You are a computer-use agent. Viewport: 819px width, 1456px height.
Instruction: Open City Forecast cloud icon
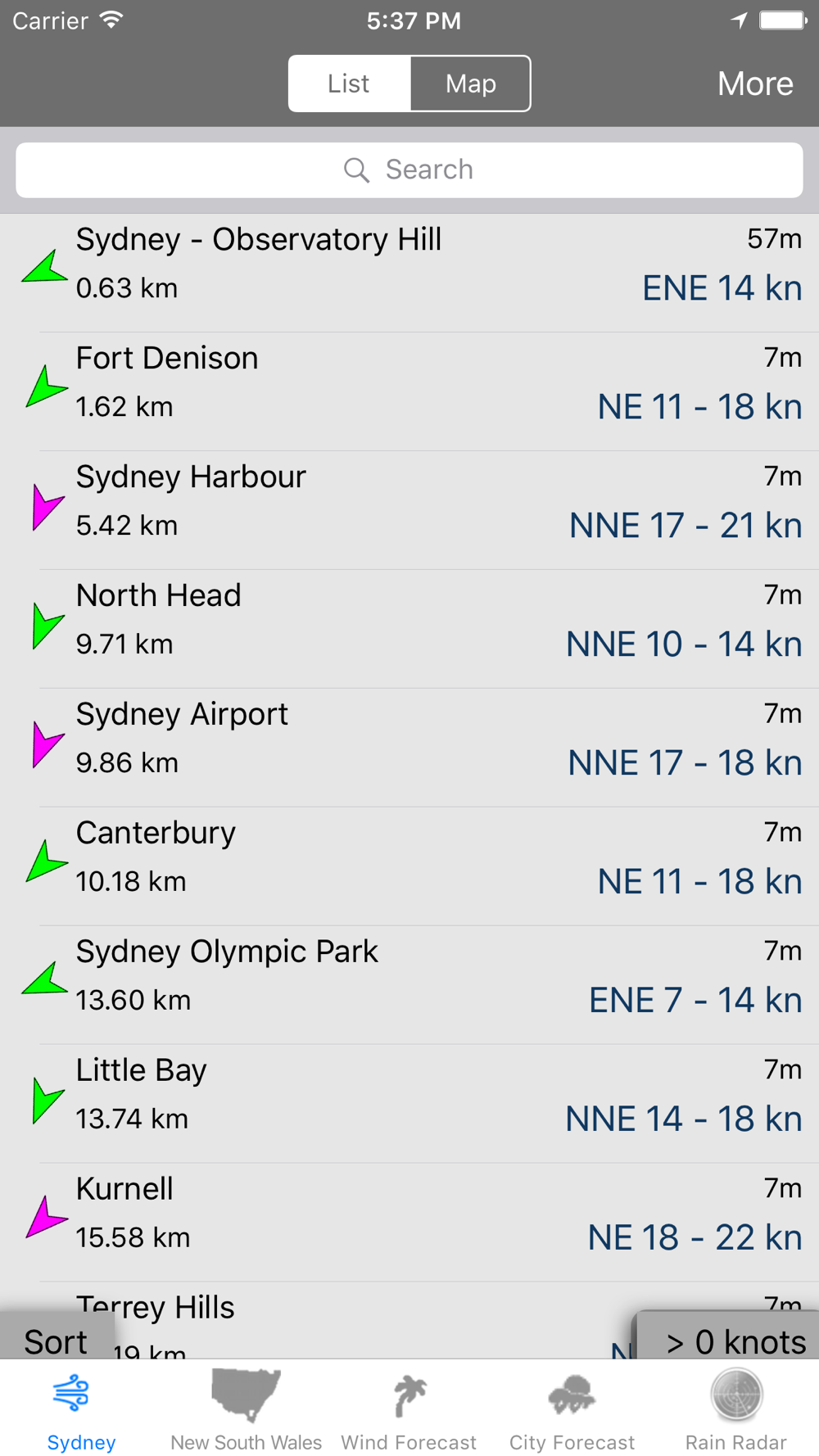[x=572, y=1395]
